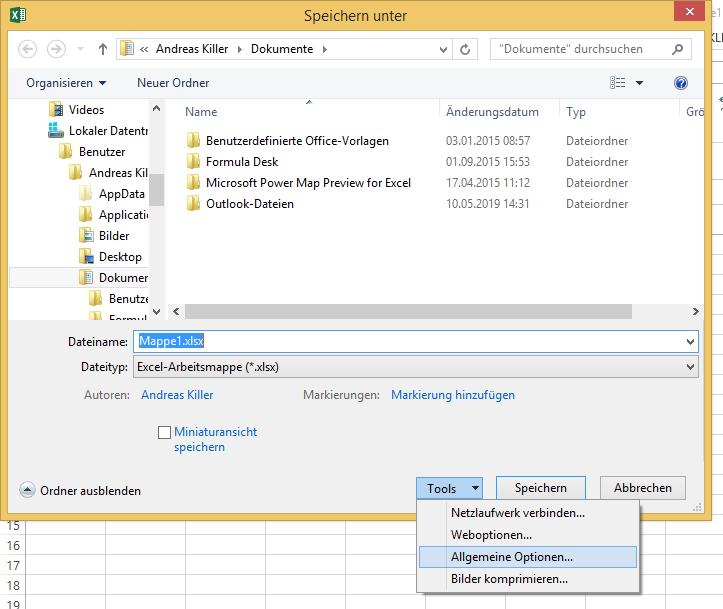Click the Desktop folder icon in tree

(87, 257)
